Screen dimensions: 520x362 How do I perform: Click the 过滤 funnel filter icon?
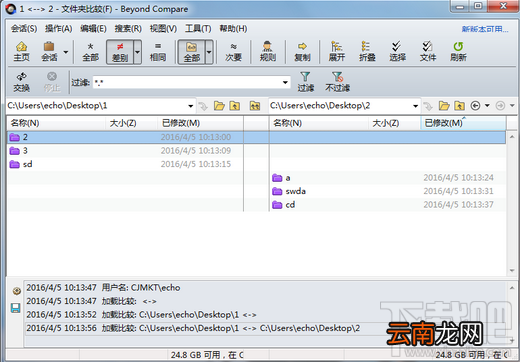point(306,82)
